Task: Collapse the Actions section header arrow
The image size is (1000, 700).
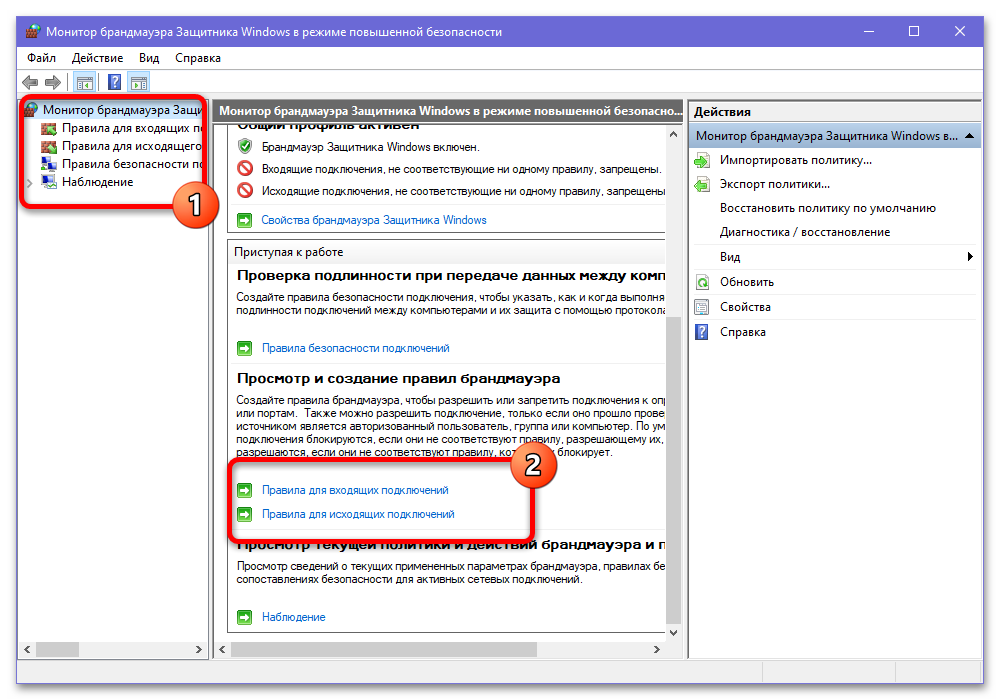Action: [x=970, y=136]
